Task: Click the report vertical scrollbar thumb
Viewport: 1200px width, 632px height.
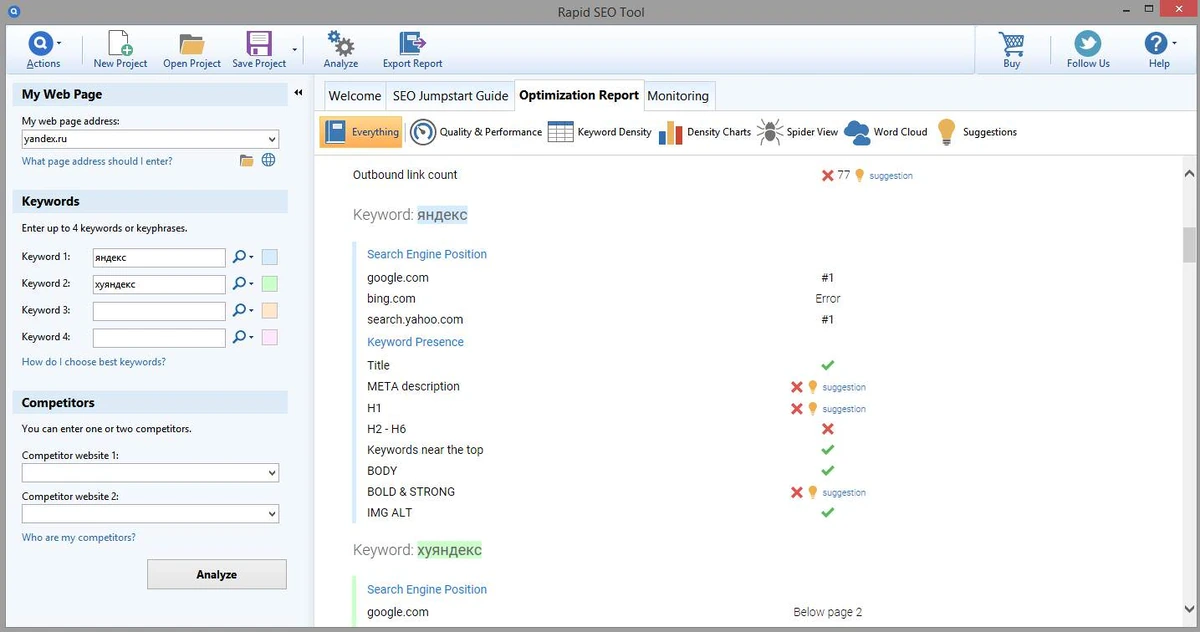Action: pyautogui.click(x=1190, y=243)
